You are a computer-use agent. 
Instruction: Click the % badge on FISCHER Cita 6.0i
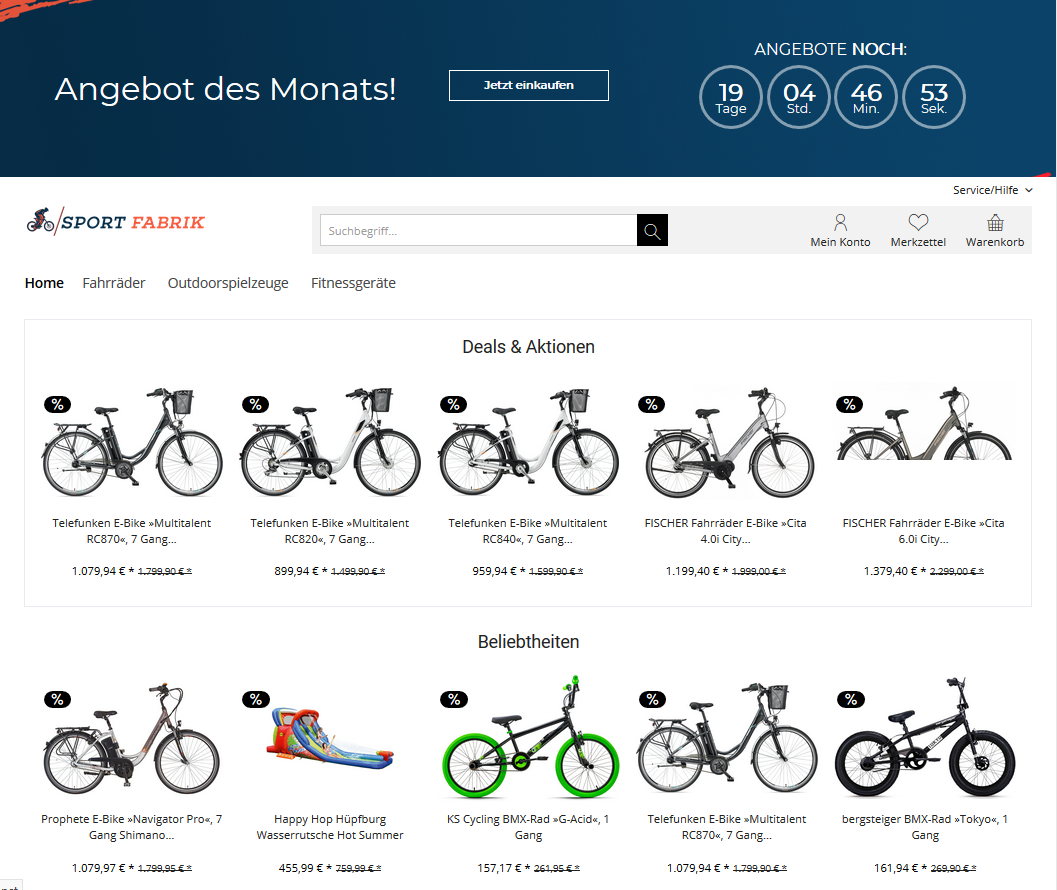[x=849, y=405]
